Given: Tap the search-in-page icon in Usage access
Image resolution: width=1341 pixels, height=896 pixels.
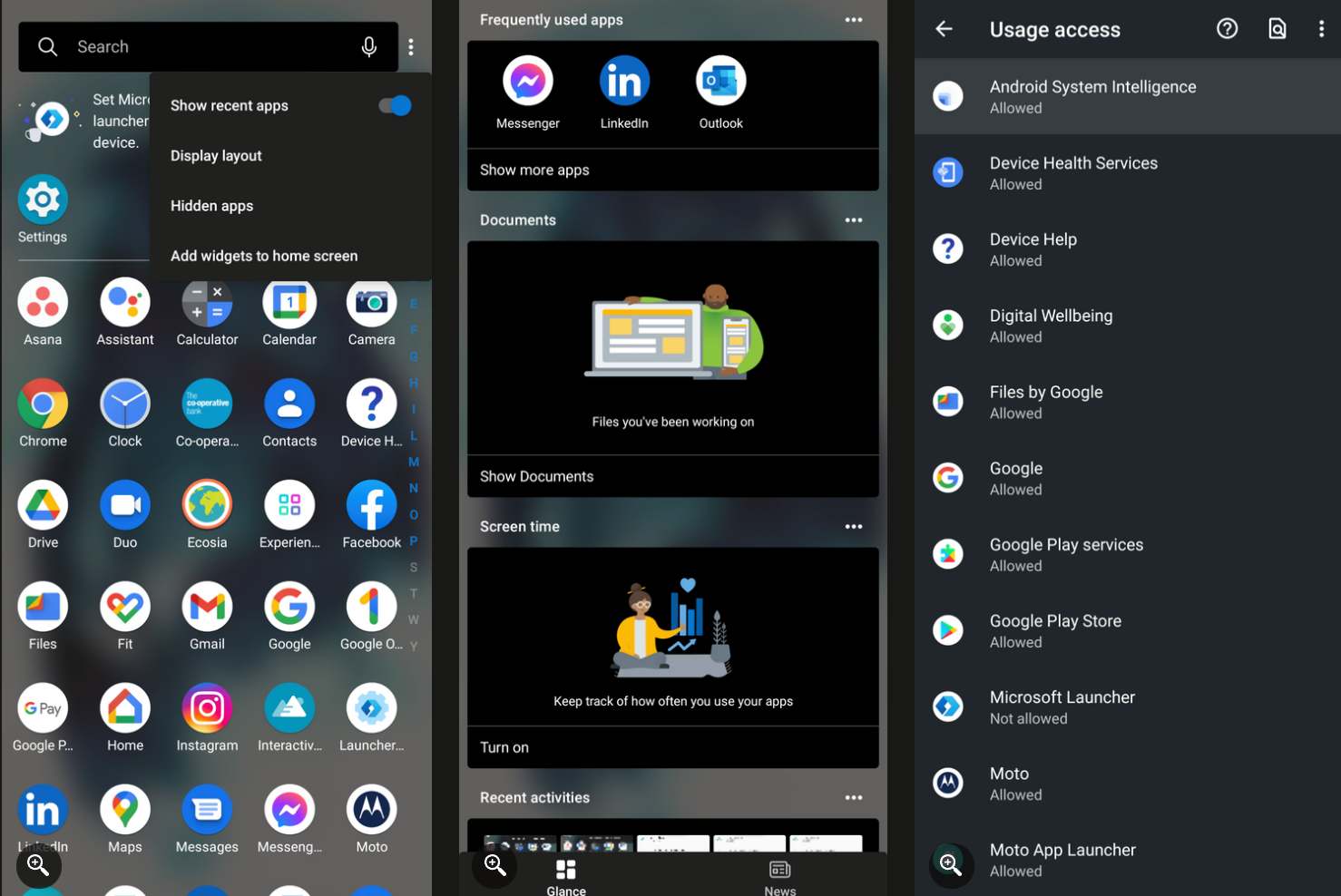Looking at the screenshot, I should 1277,29.
